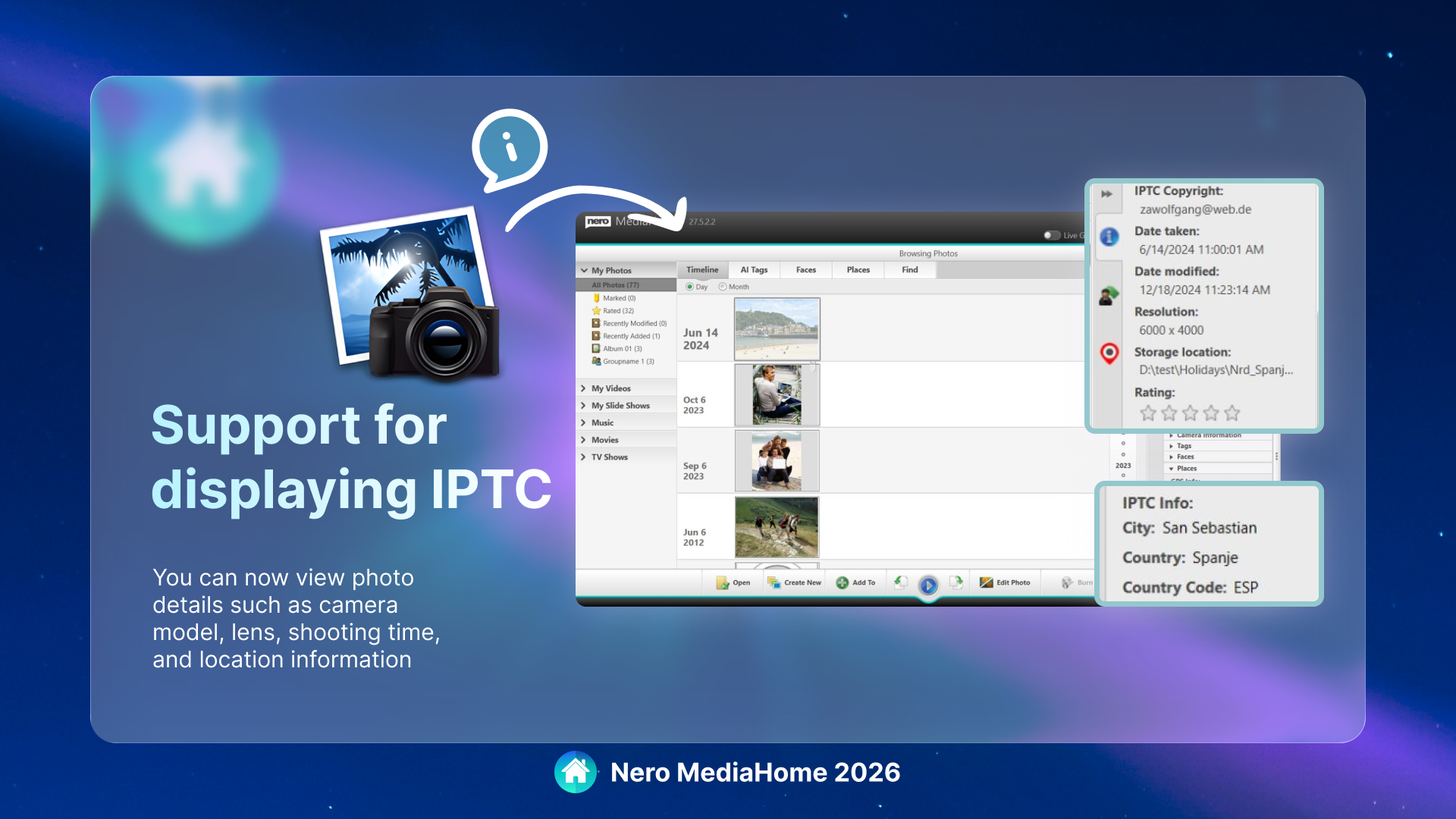Open the Jun 14 2024 beach photo thumbnail
The height and width of the screenshot is (819, 1456).
[777, 328]
